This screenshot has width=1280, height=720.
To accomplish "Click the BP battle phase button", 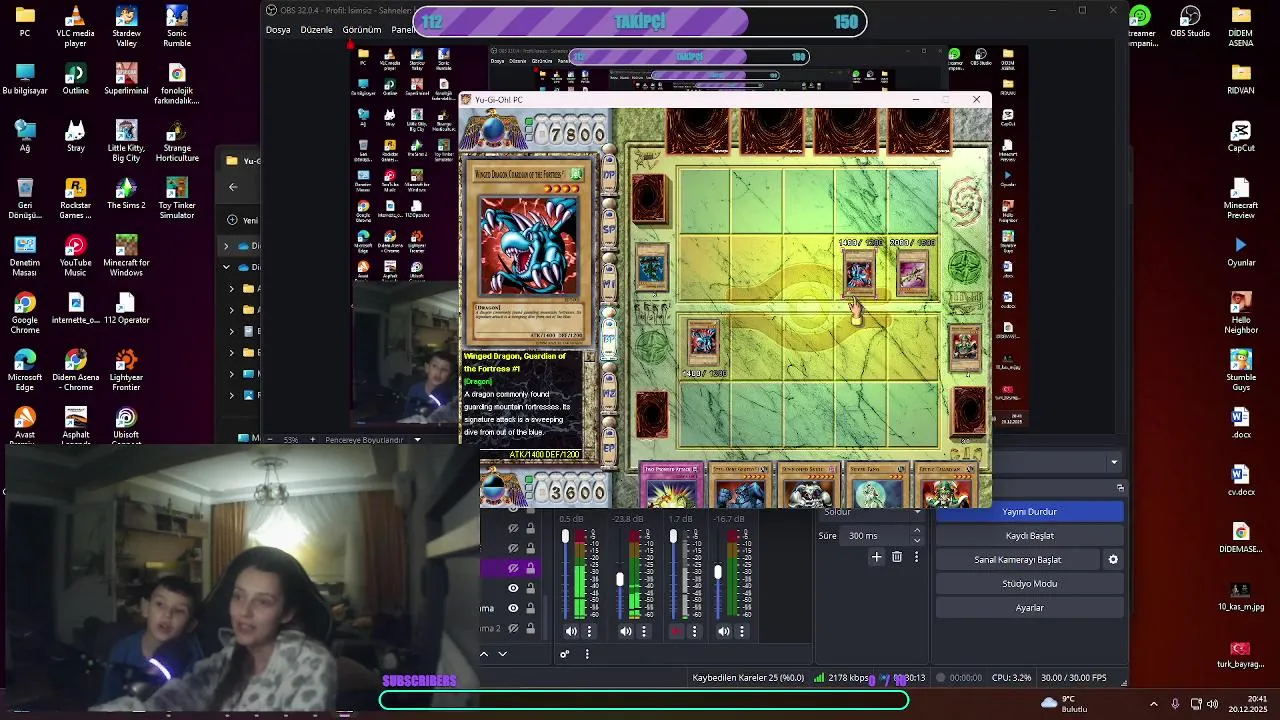I will click(x=609, y=338).
